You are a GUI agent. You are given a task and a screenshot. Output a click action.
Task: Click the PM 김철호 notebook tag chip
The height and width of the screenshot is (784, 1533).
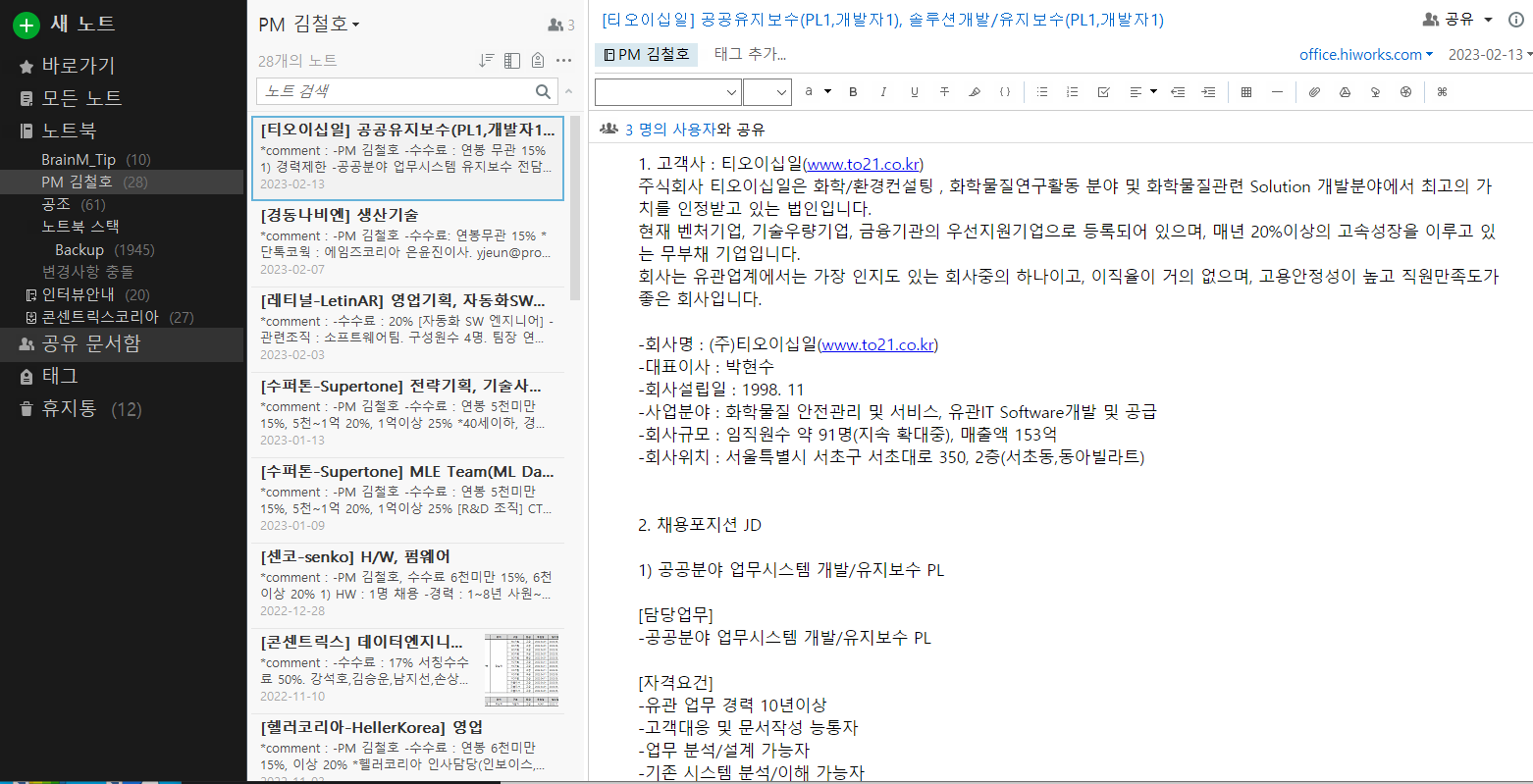(x=647, y=54)
